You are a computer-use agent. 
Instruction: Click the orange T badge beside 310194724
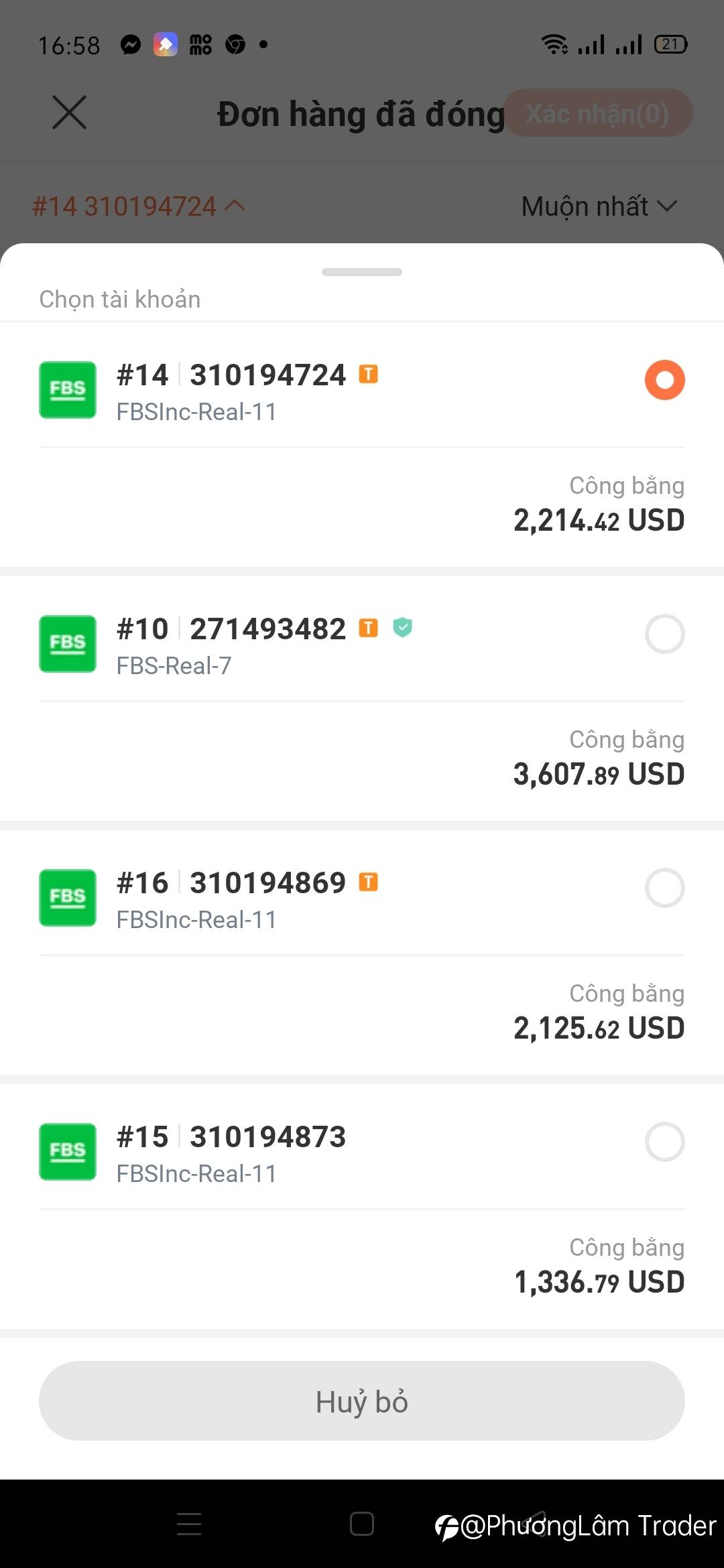click(369, 374)
